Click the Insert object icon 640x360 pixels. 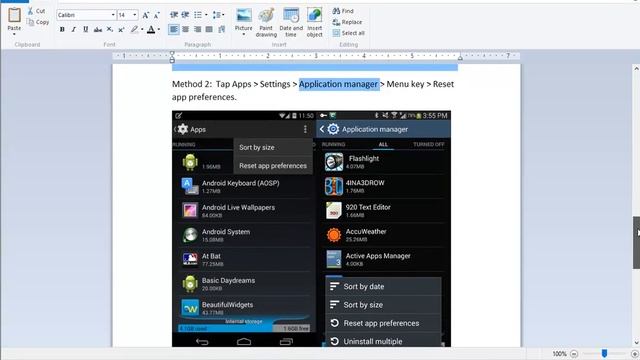315,15
